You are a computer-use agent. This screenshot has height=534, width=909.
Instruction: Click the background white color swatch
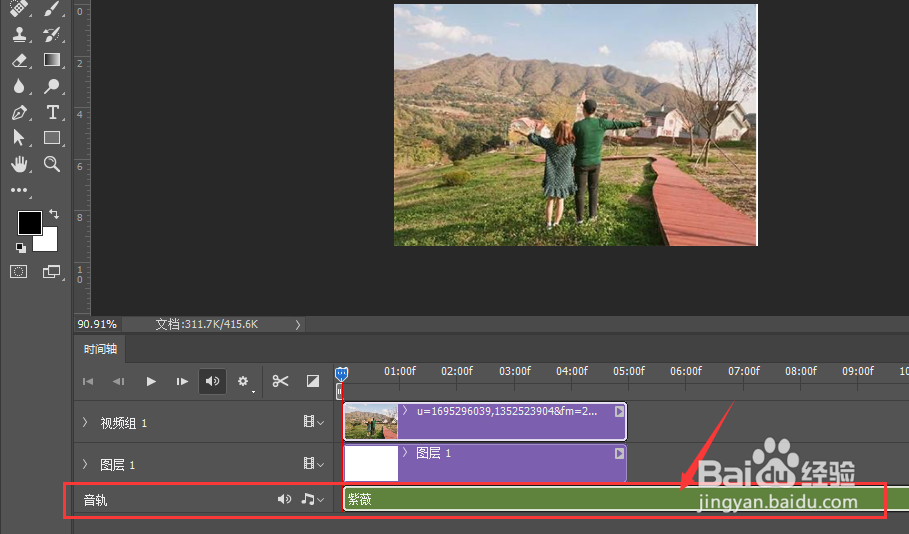pos(49,242)
